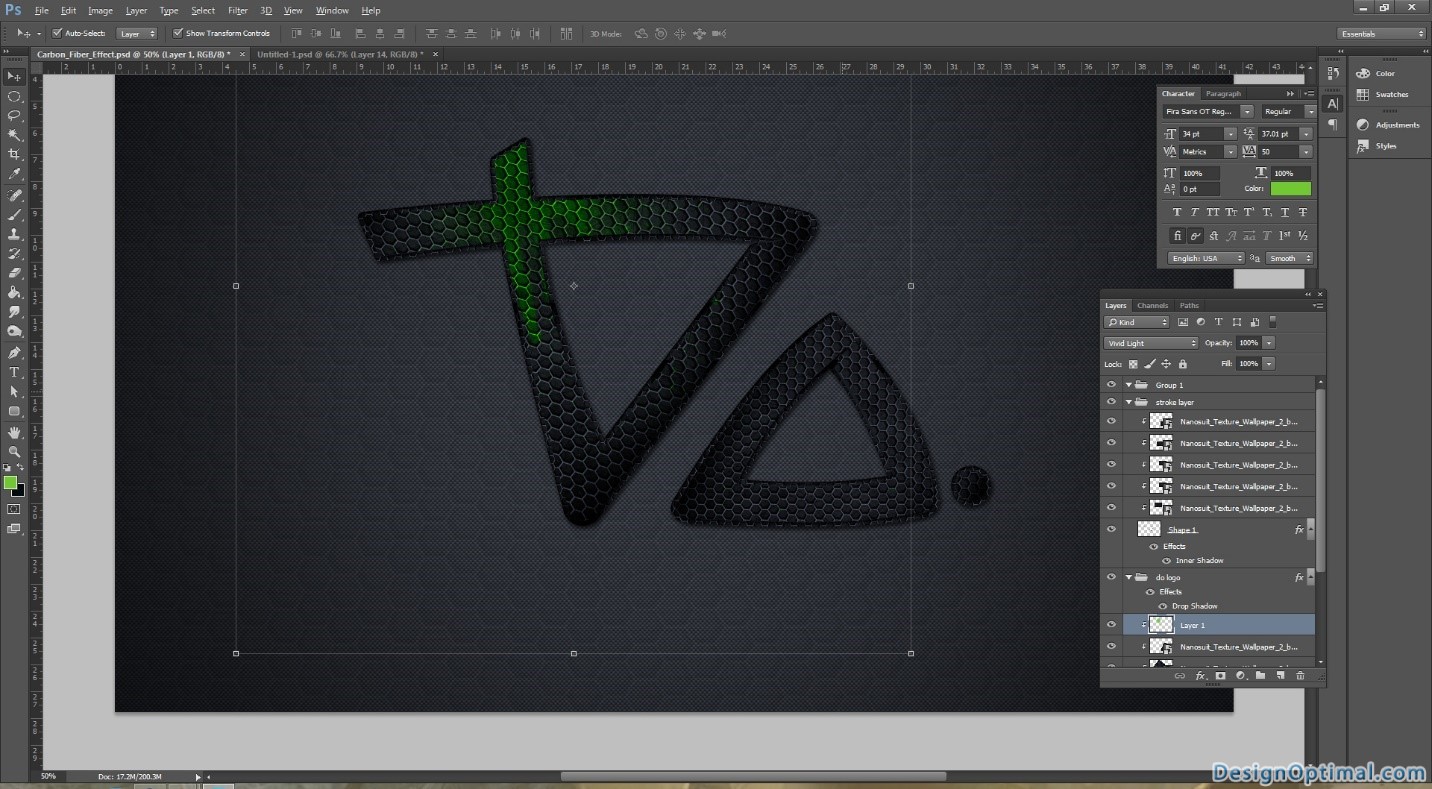
Task: Open the Image menu
Action: [100, 10]
